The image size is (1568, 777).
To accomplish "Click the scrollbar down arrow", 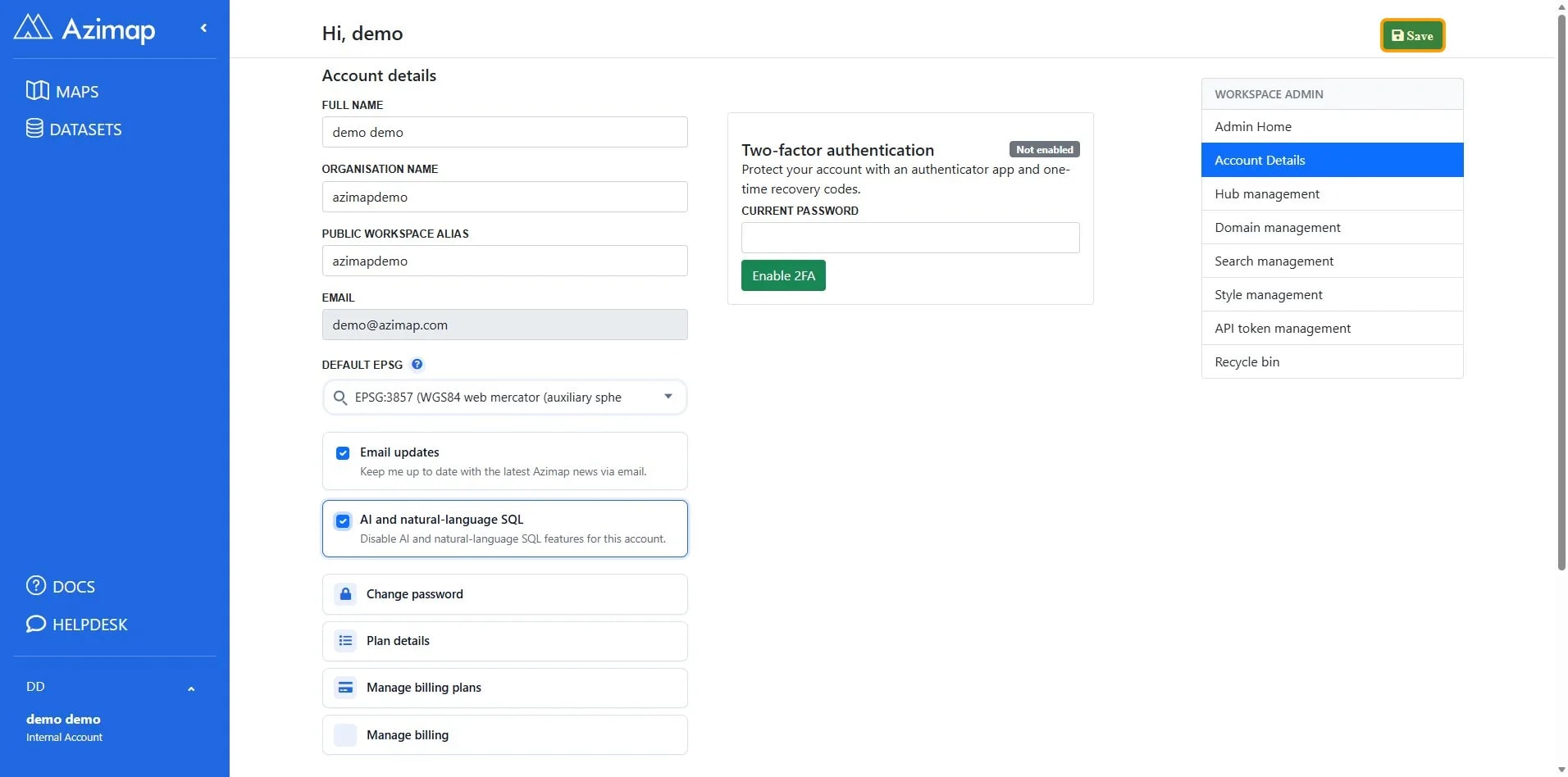I will click(1561, 770).
